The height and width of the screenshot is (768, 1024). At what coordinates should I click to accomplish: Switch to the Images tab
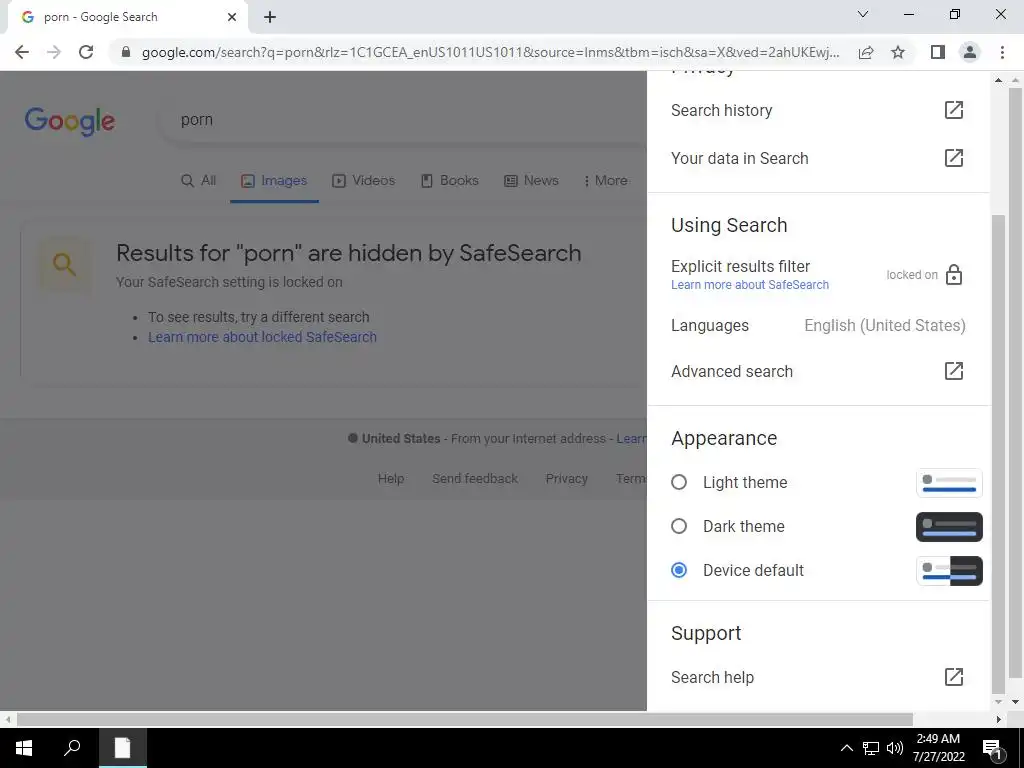coord(274,181)
